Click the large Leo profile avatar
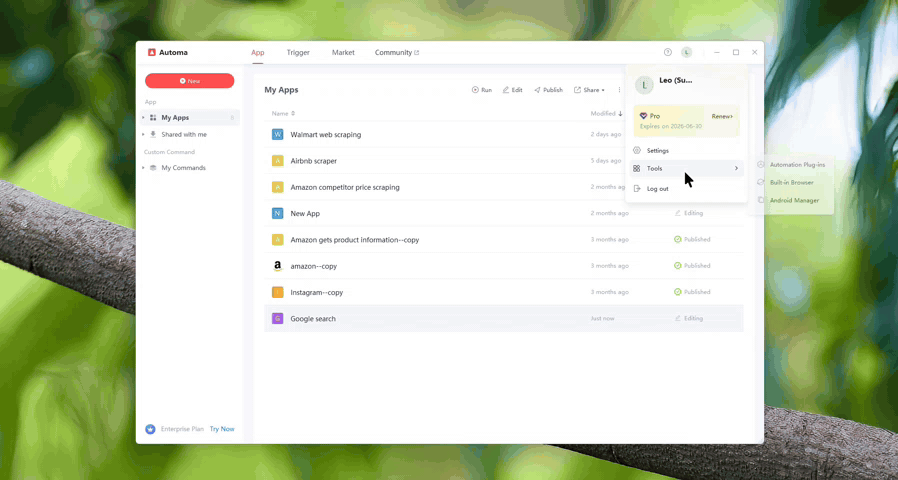The image size is (898, 480). point(644,85)
